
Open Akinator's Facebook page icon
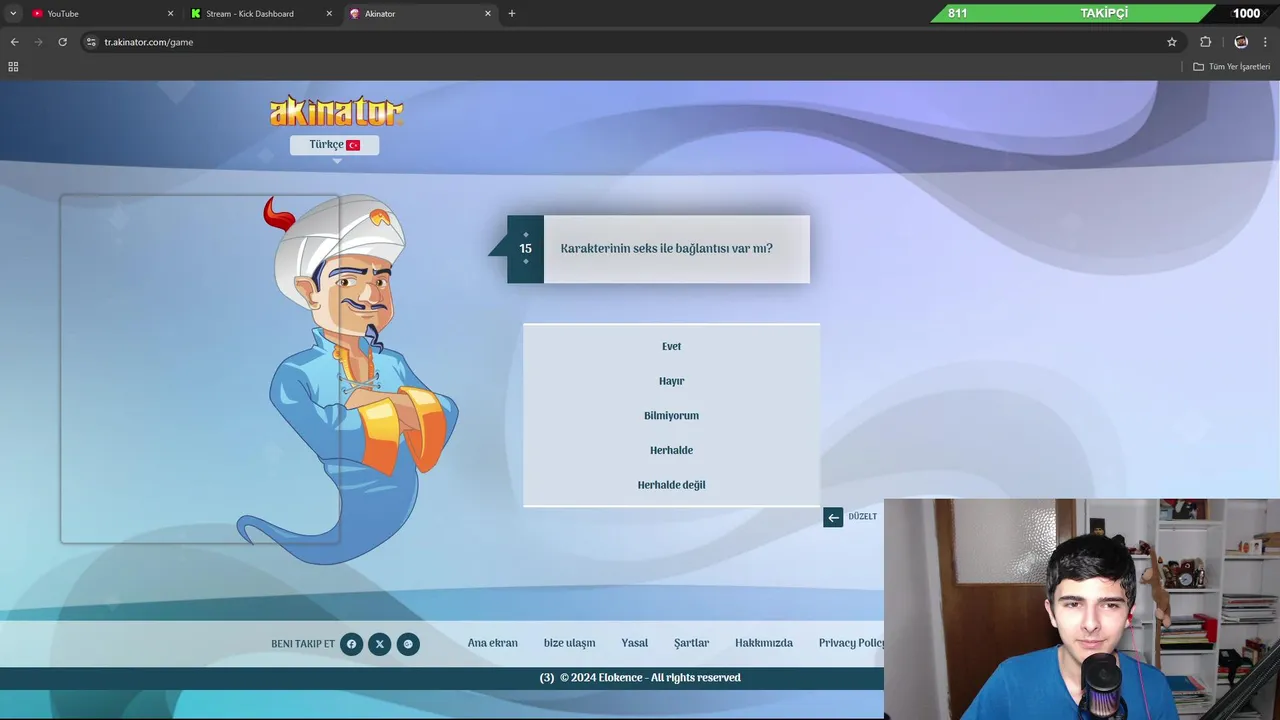point(351,644)
